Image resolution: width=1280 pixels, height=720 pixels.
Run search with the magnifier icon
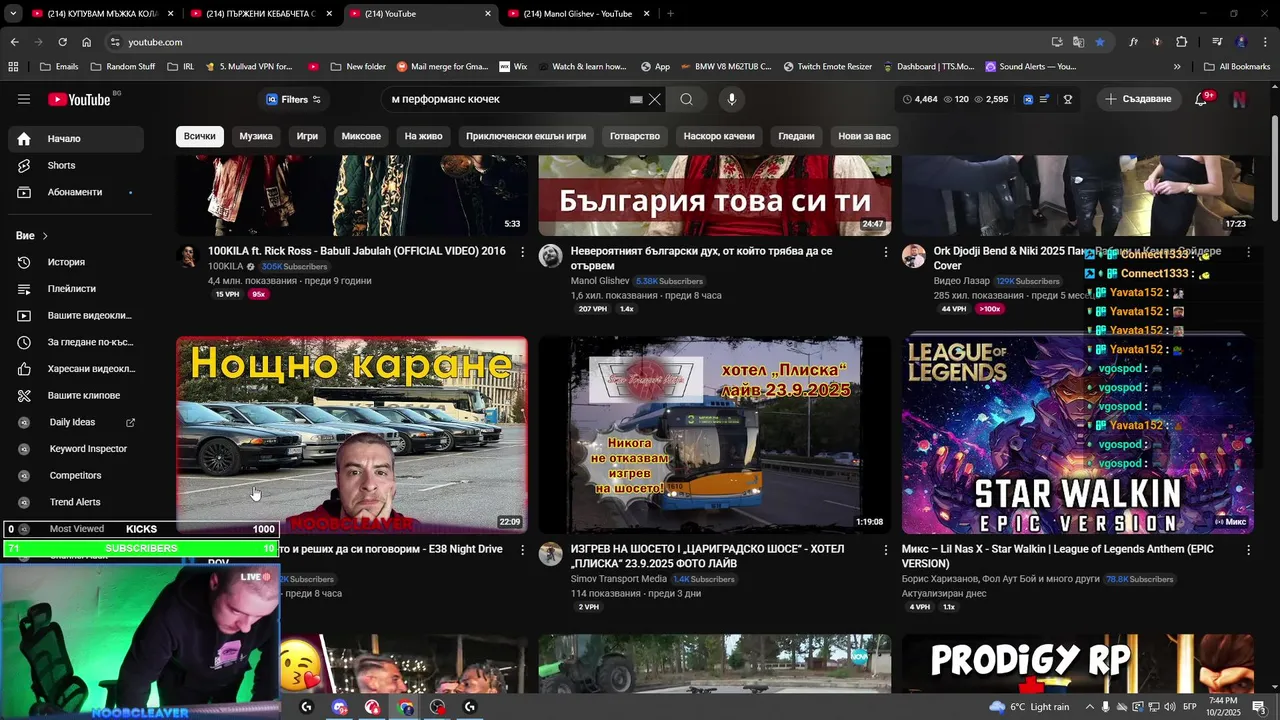(x=686, y=99)
